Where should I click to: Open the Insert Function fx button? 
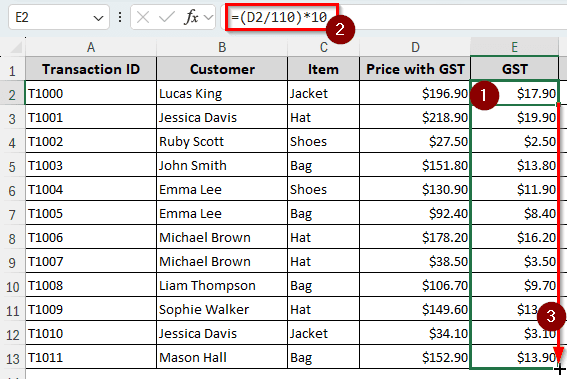pyautogui.click(x=191, y=17)
